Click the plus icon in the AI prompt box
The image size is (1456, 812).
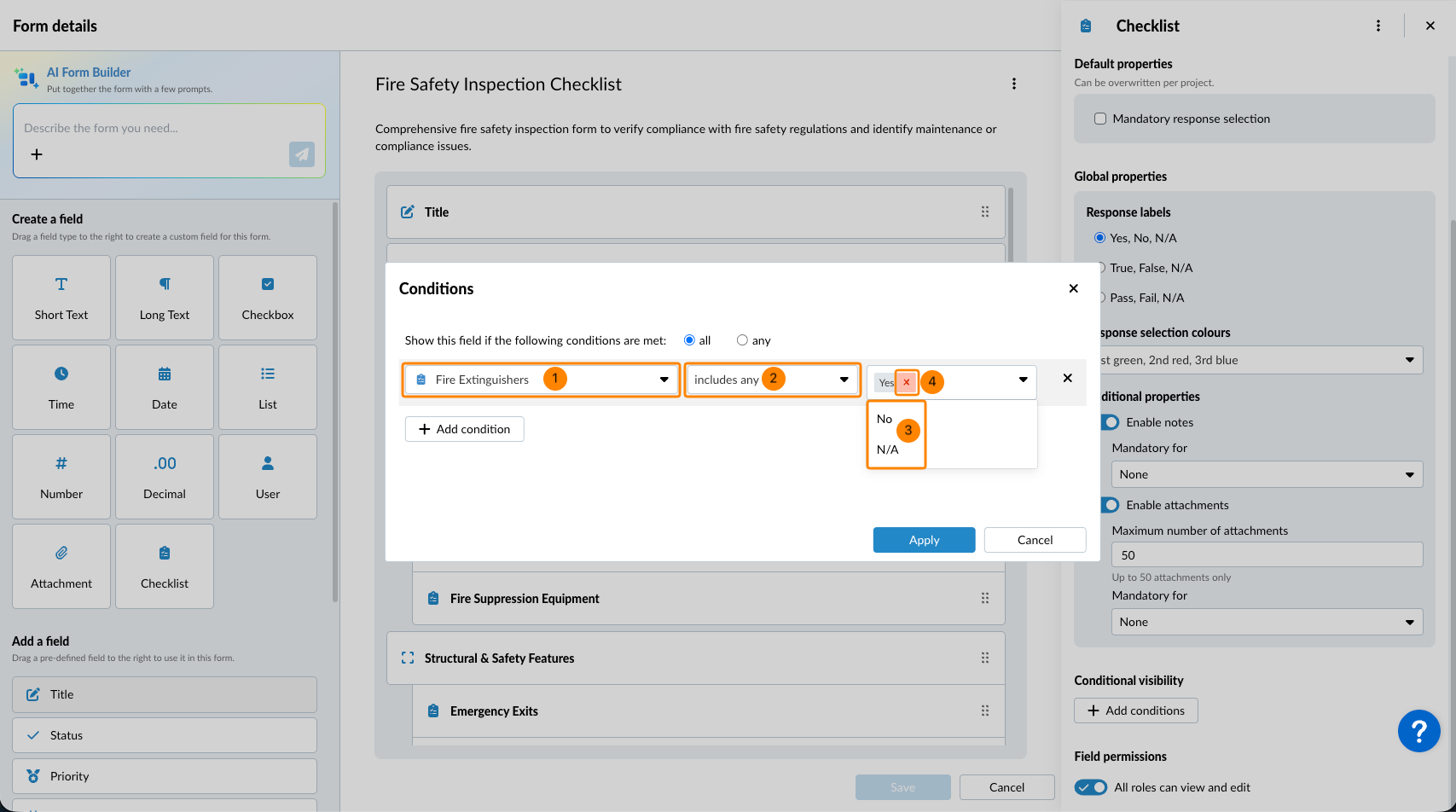37,154
